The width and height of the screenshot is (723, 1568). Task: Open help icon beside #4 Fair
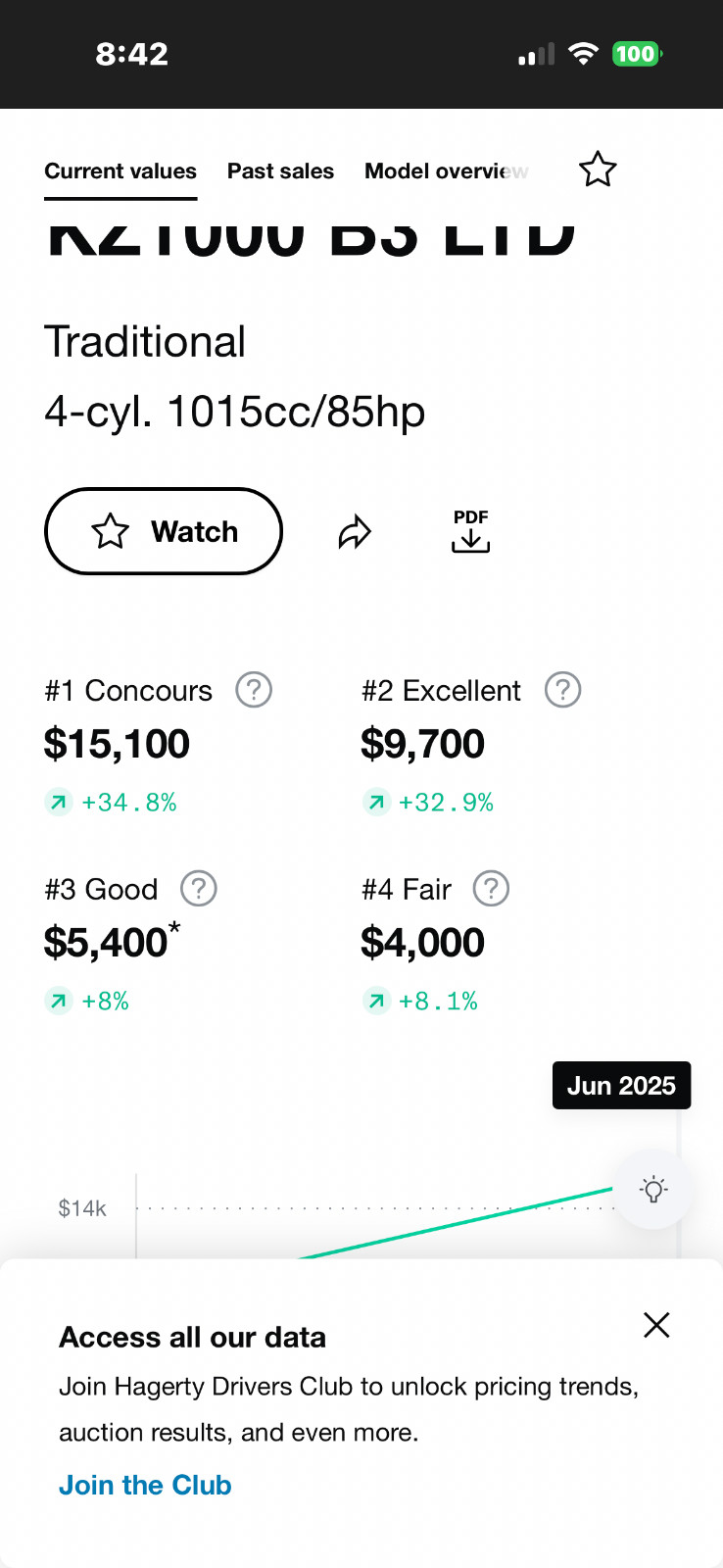[491, 889]
